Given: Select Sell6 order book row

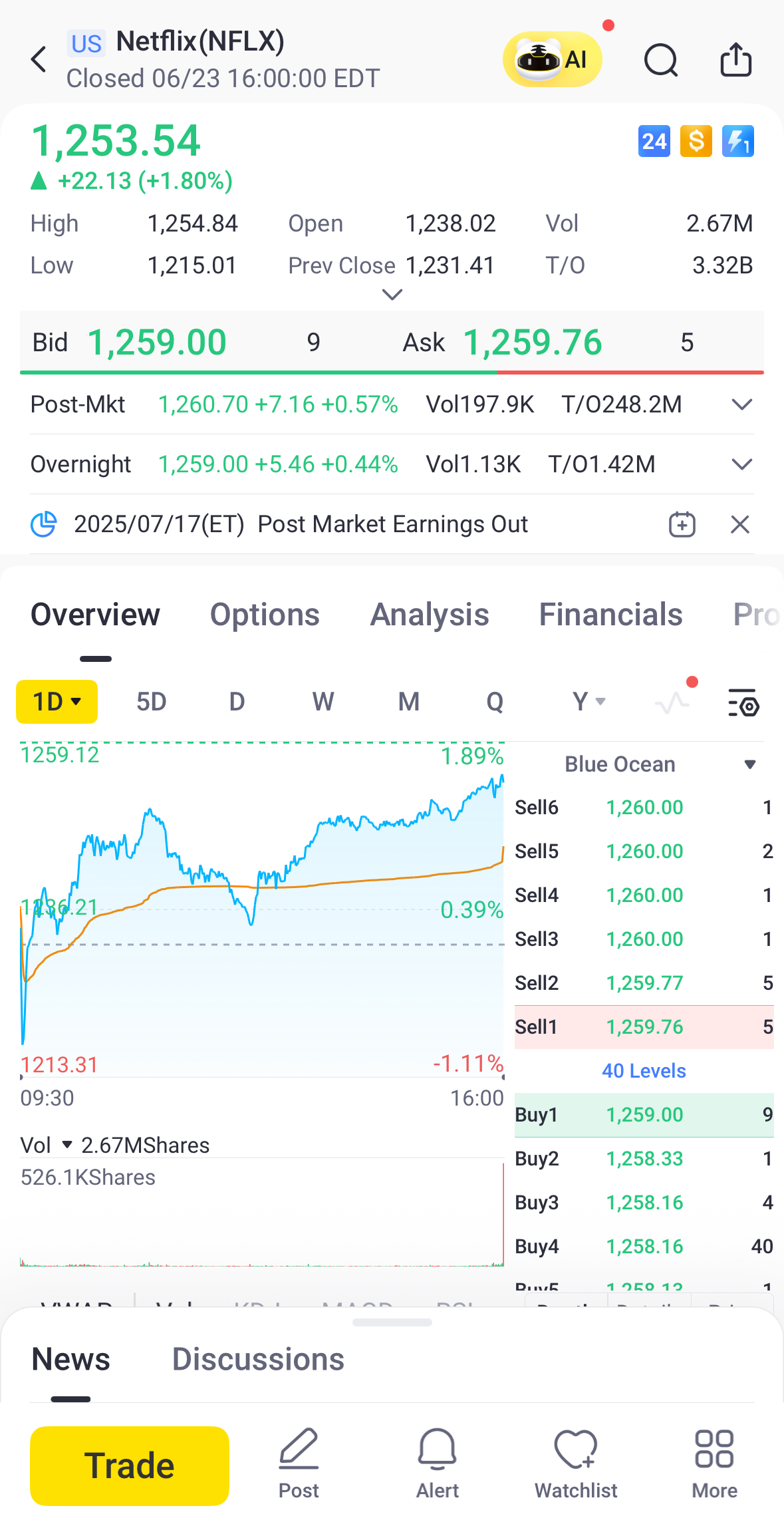Looking at the screenshot, I should point(644,808).
